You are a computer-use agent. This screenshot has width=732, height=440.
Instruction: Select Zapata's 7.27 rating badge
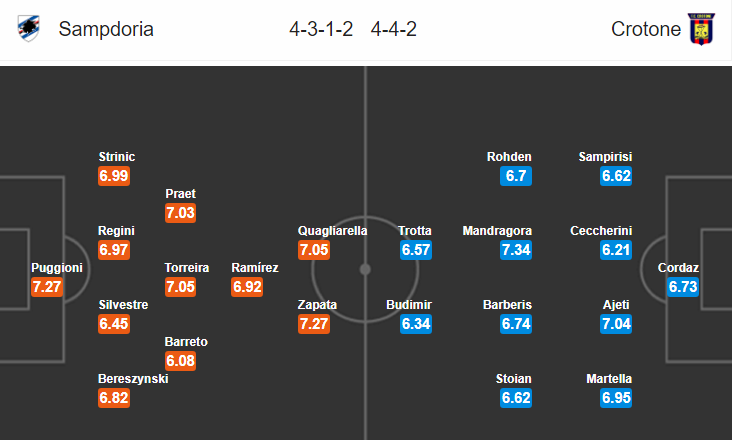point(314,323)
